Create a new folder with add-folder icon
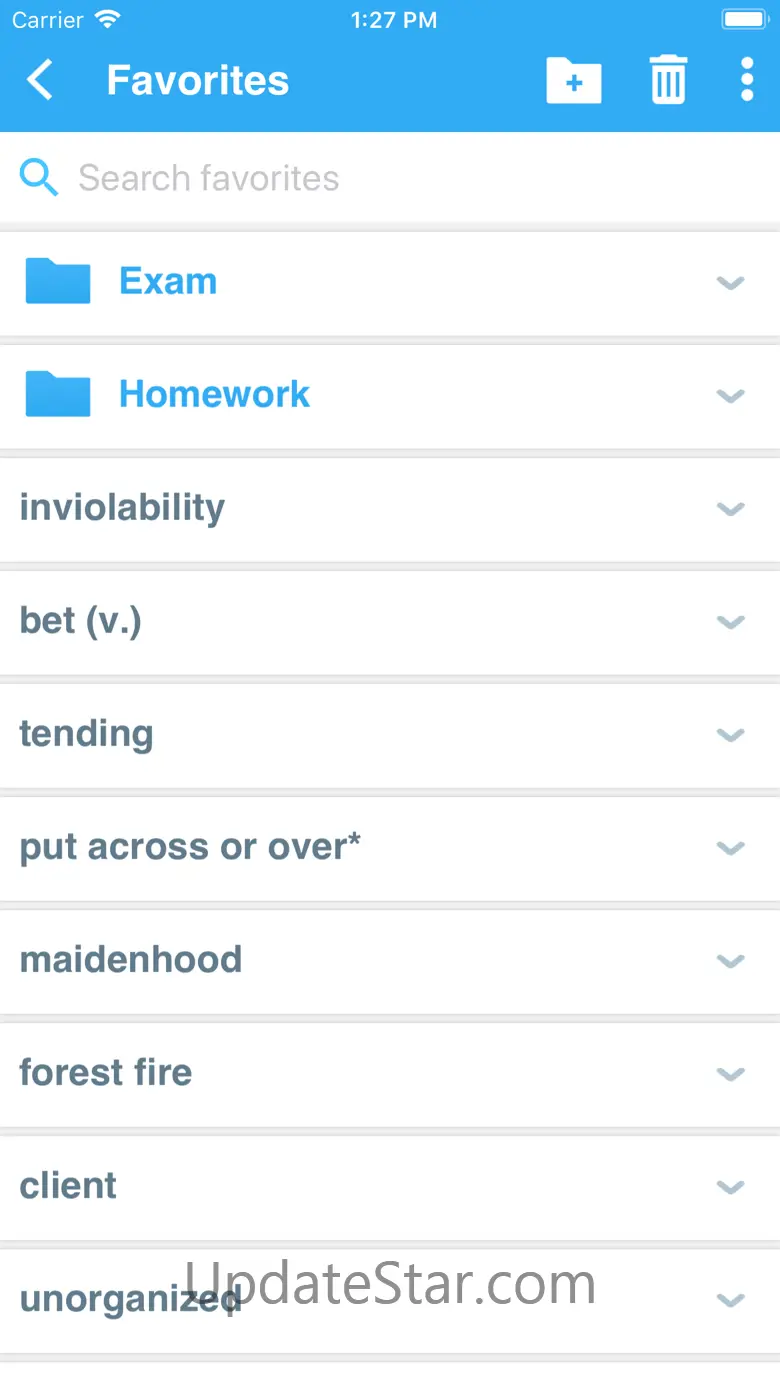Screen dimensions: 780x1387 click(573, 80)
